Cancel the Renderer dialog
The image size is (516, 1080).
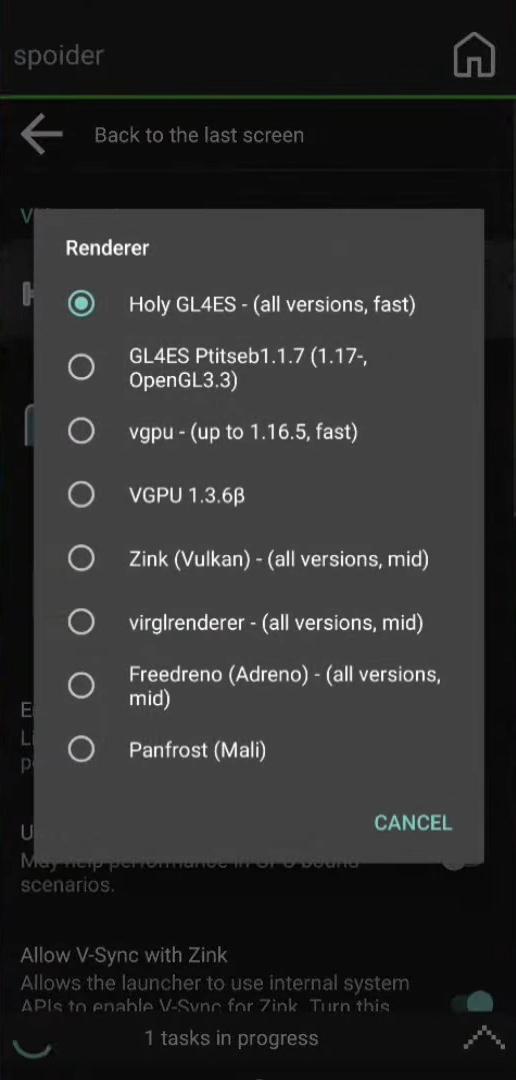click(413, 822)
